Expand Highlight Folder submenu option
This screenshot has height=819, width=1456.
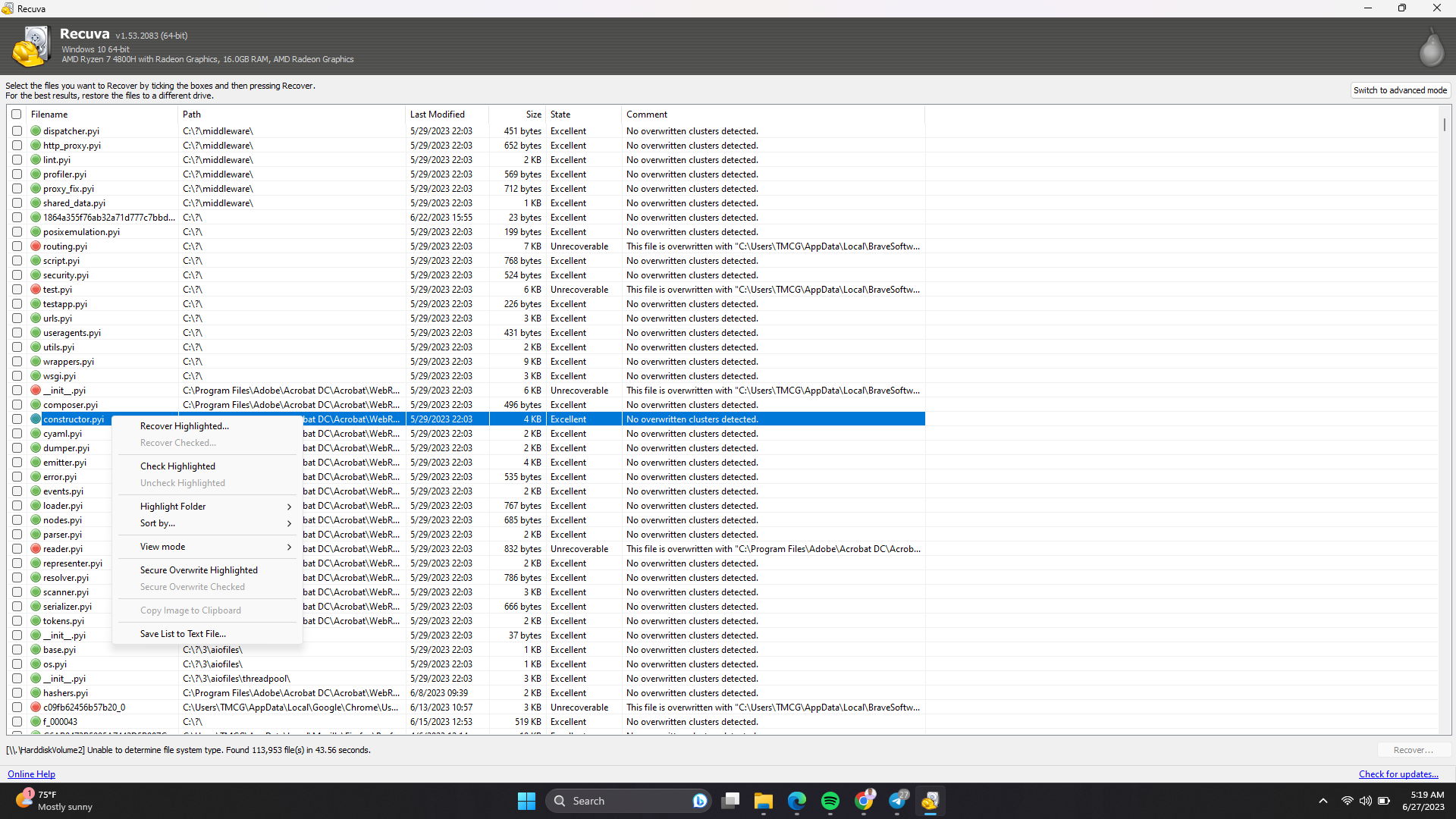tap(289, 506)
